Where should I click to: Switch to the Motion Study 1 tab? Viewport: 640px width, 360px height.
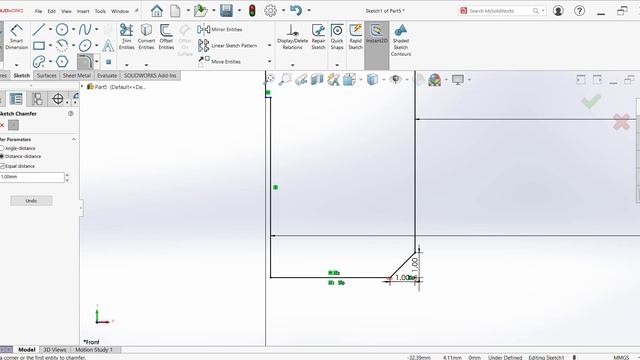tap(93, 350)
